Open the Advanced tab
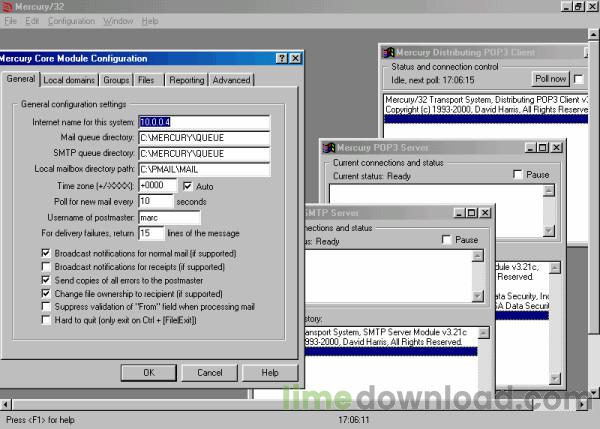Screen dimensions: 600x429 (x=231, y=80)
